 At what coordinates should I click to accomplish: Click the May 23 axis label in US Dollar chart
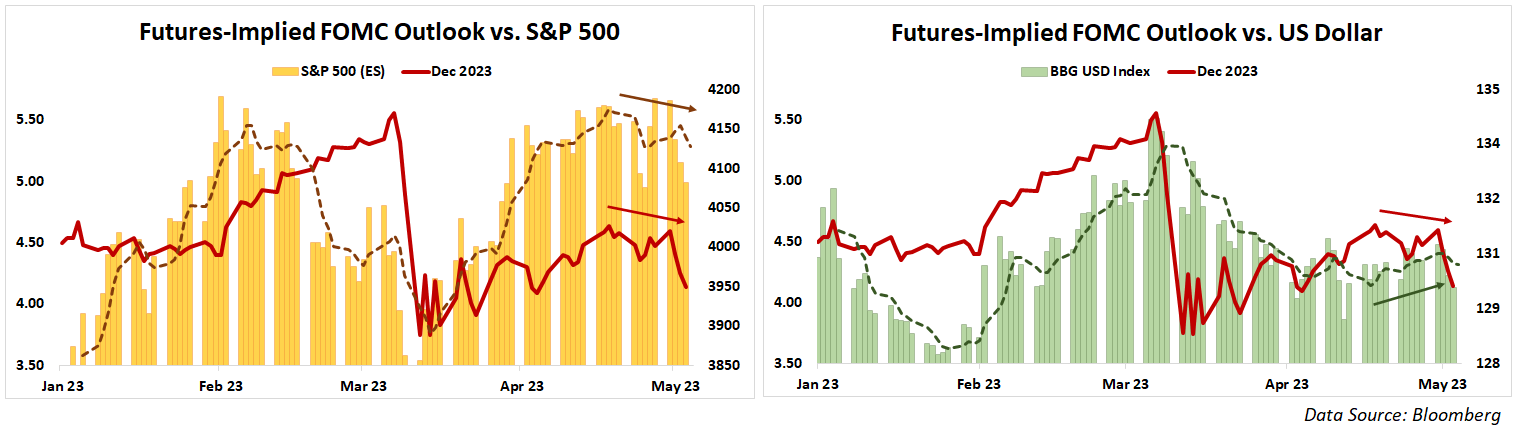click(x=1444, y=384)
